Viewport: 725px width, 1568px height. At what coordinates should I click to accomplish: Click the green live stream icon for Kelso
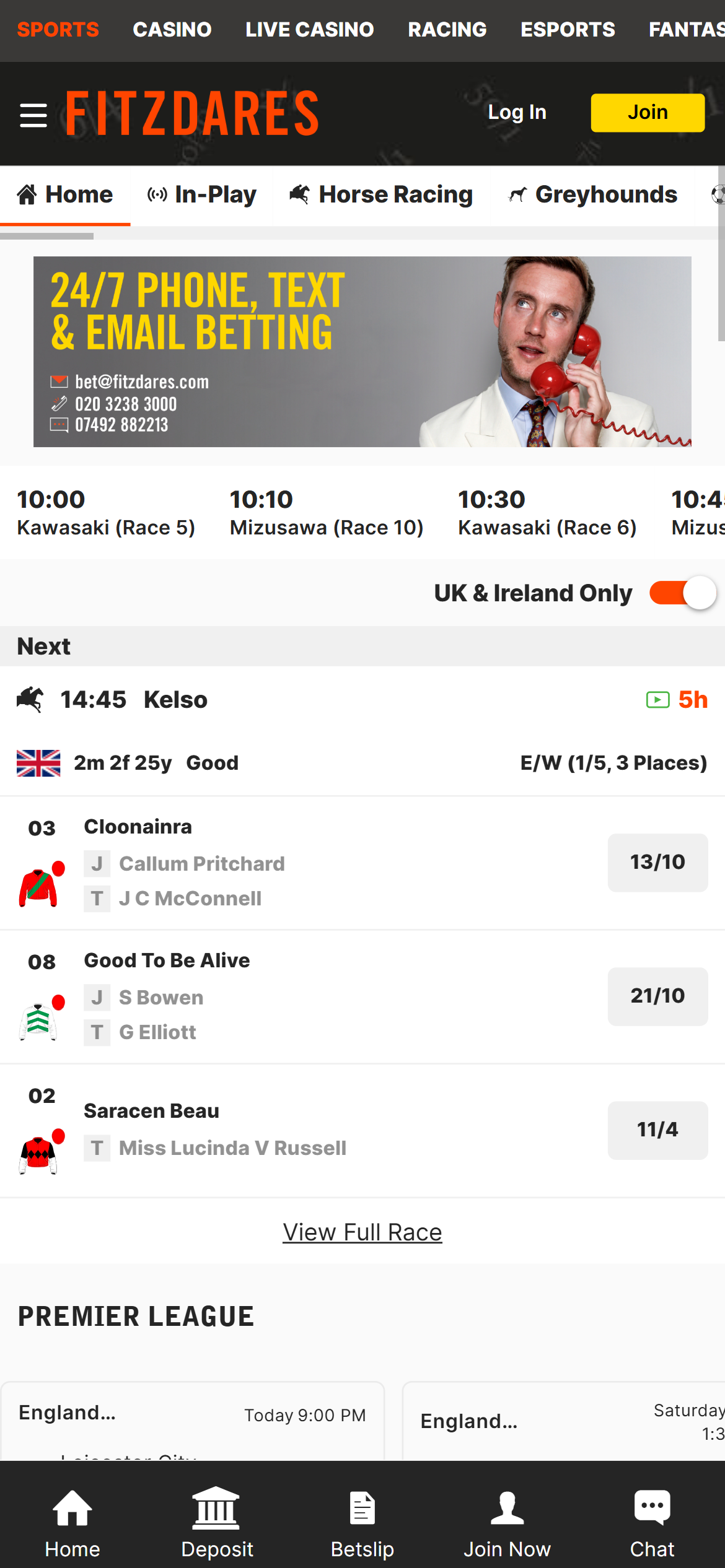tap(654, 699)
